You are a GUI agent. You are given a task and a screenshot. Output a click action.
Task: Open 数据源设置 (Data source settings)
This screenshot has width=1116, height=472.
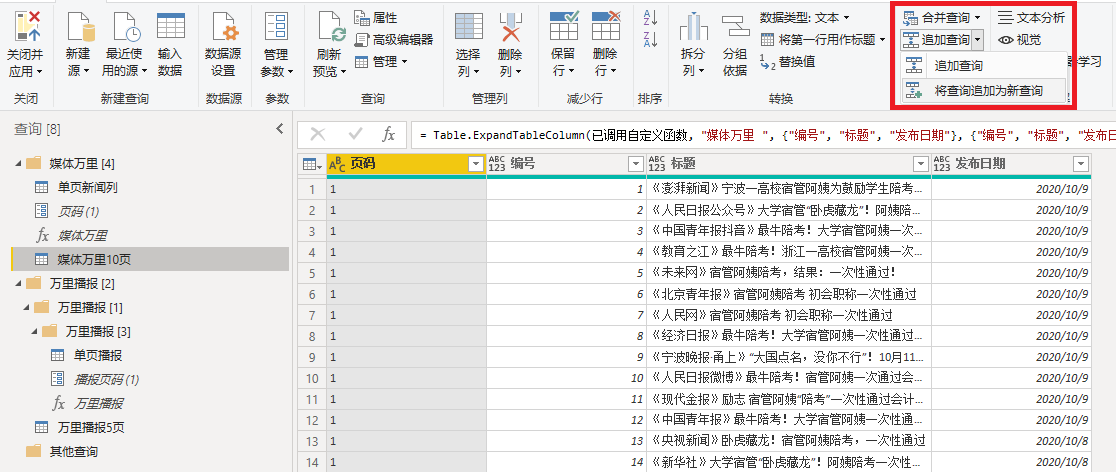point(223,30)
